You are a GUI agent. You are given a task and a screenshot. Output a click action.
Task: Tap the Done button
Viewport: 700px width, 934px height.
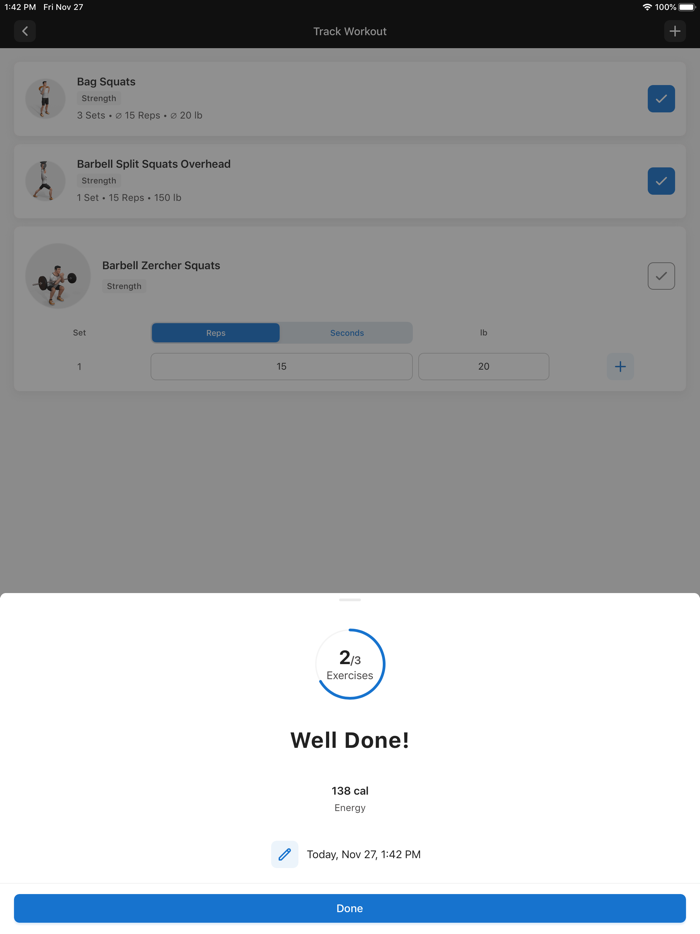[x=350, y=908]
